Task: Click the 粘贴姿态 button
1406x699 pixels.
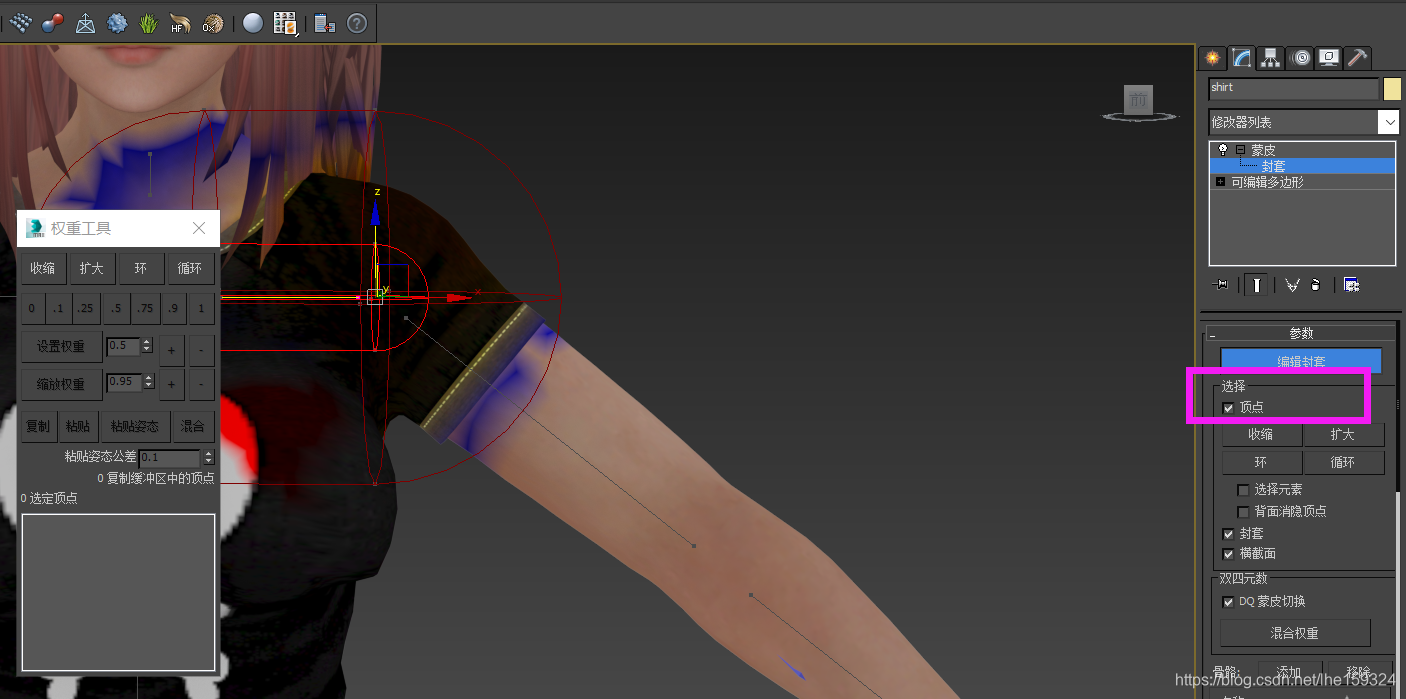Action: pyautogui.click(x=134, y=426)
